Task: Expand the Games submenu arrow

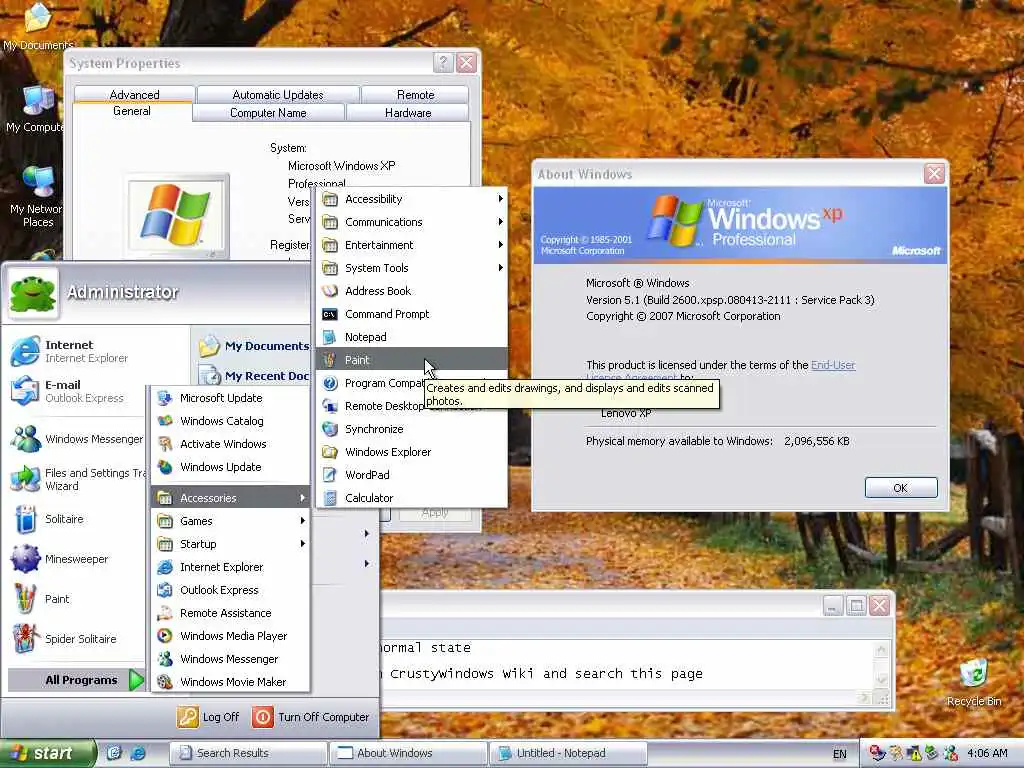Action: click(302, 520)
